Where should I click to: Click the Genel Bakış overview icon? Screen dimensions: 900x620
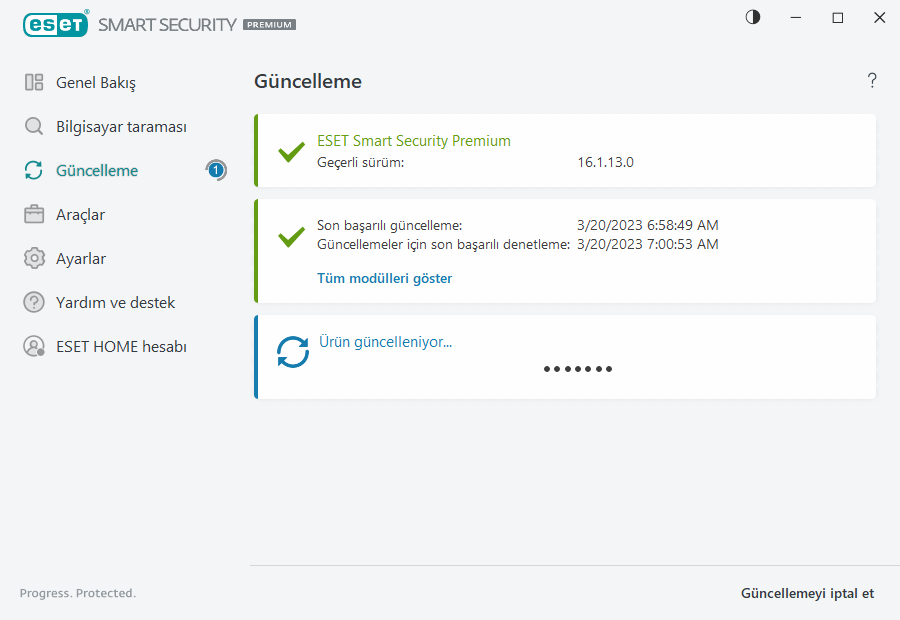[34, 83]
